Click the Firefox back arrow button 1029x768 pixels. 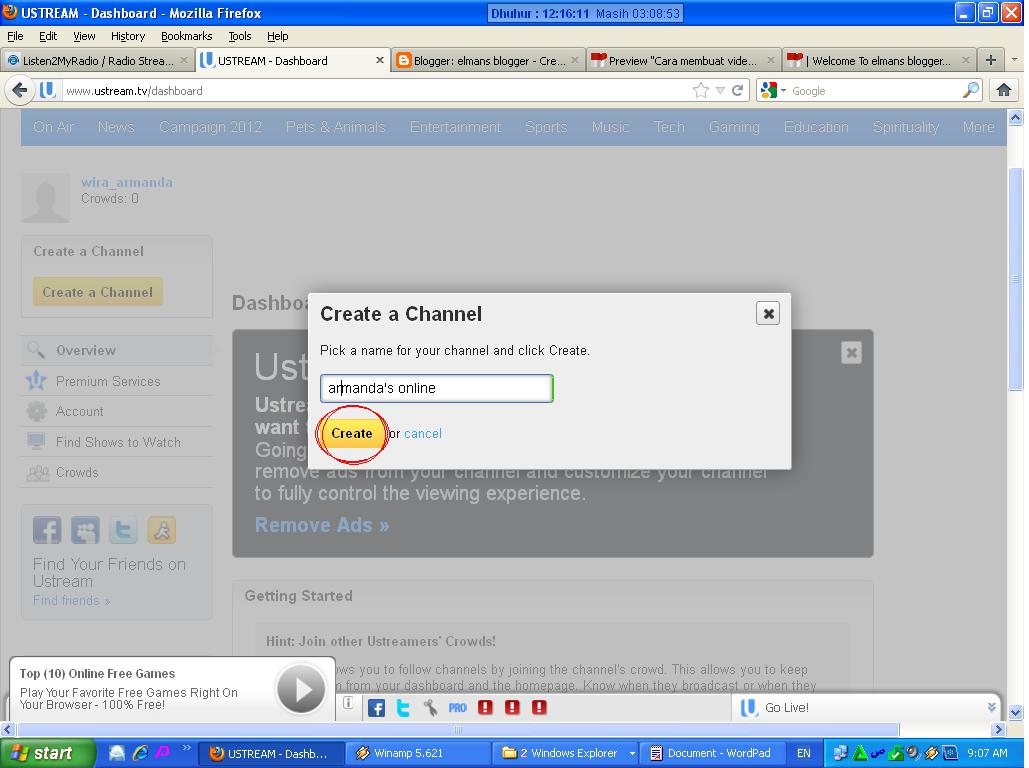click(x=20, y=90)
